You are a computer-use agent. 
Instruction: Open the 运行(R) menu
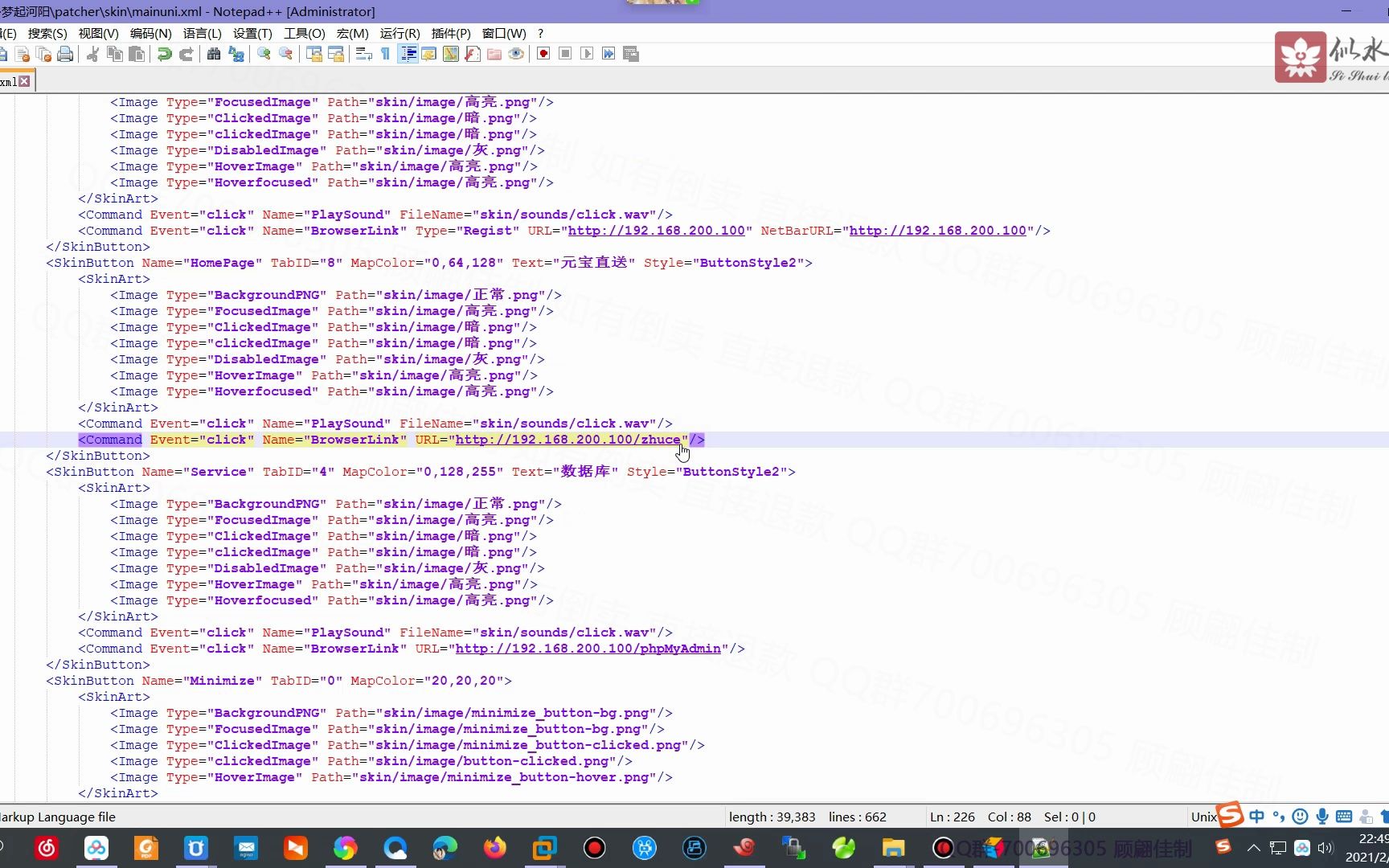coord(399,33)
